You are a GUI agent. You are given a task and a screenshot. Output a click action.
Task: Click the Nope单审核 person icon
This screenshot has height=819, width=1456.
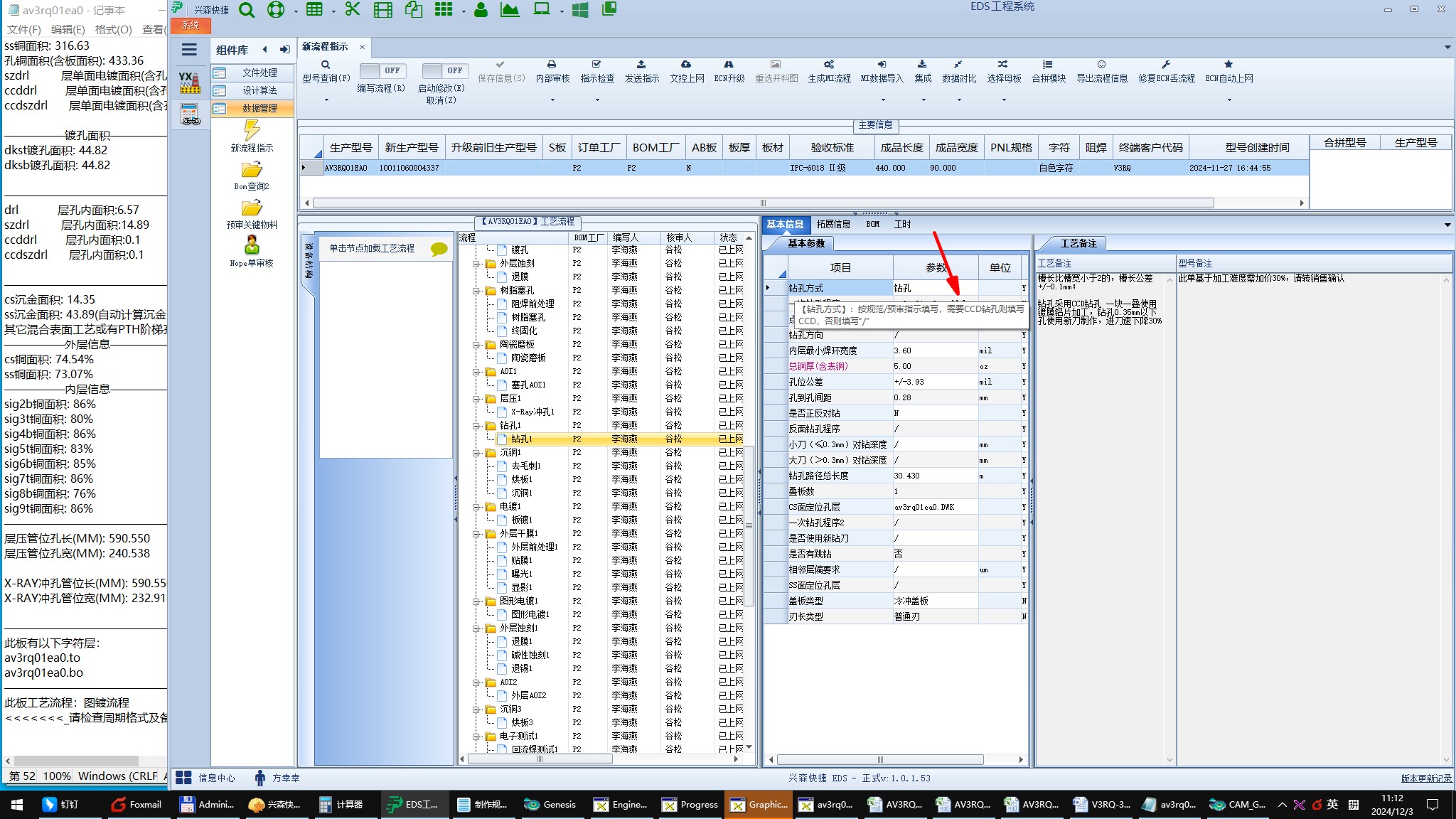pos(252,246)
